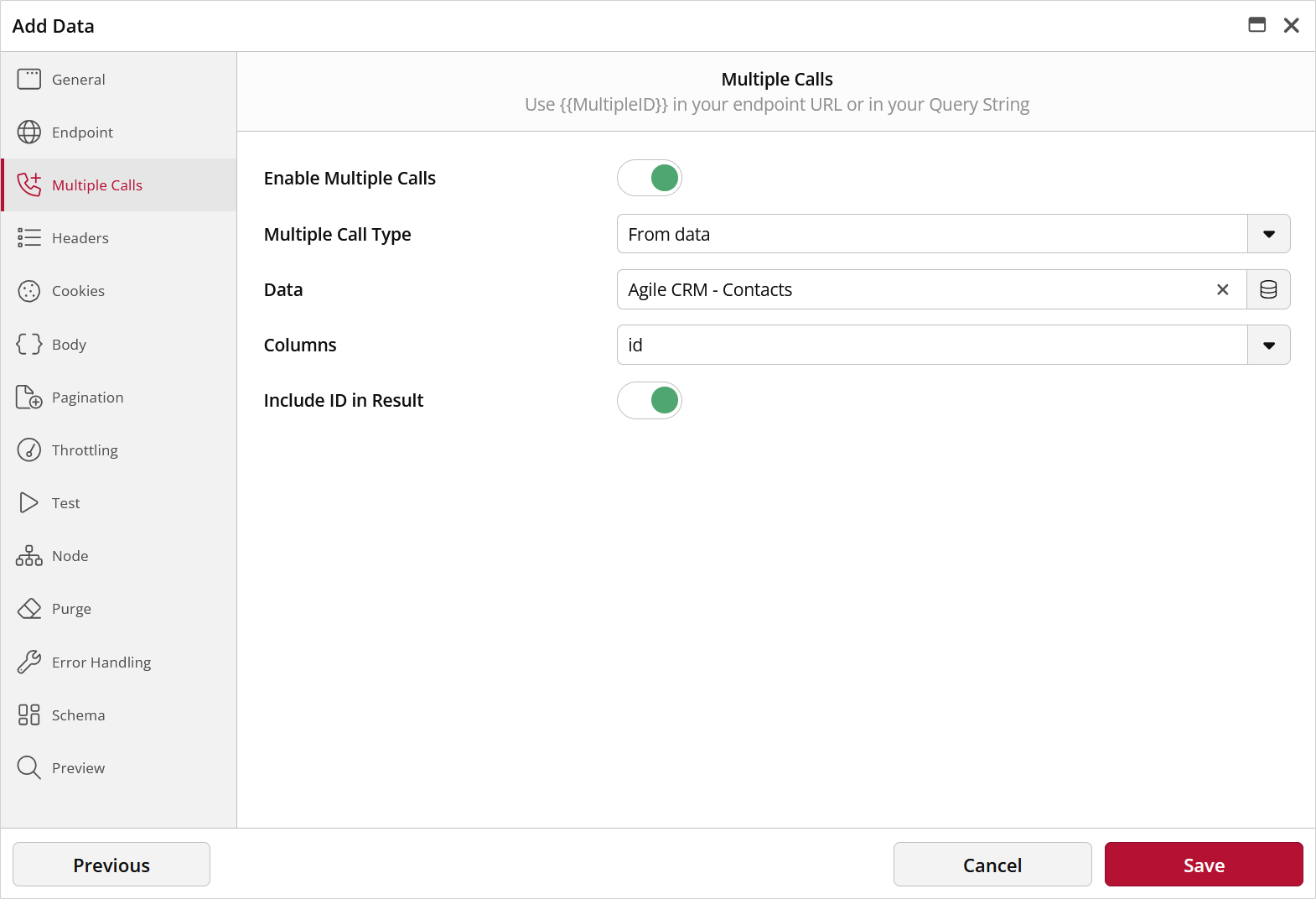Open the Columns dropdown arrow
1316x899 pixels.
click(x=1269, y=345)
